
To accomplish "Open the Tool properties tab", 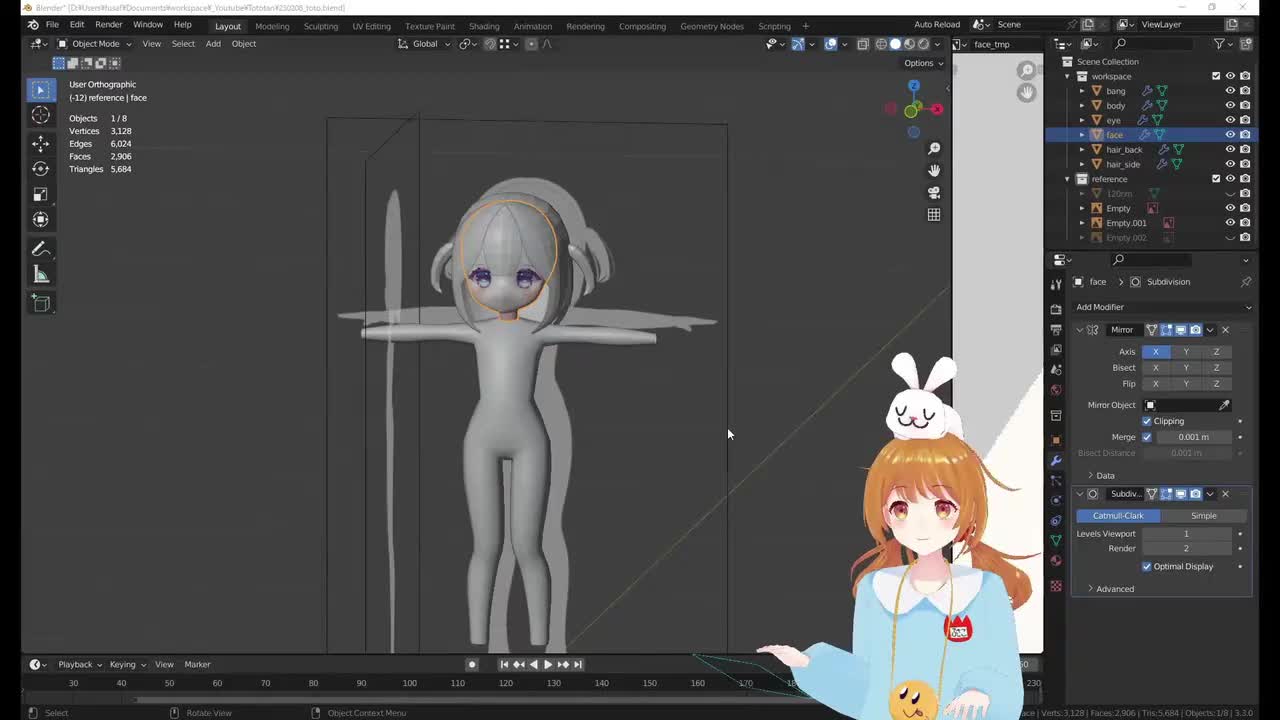I will pyautogui.click(x=1056, y=285).
